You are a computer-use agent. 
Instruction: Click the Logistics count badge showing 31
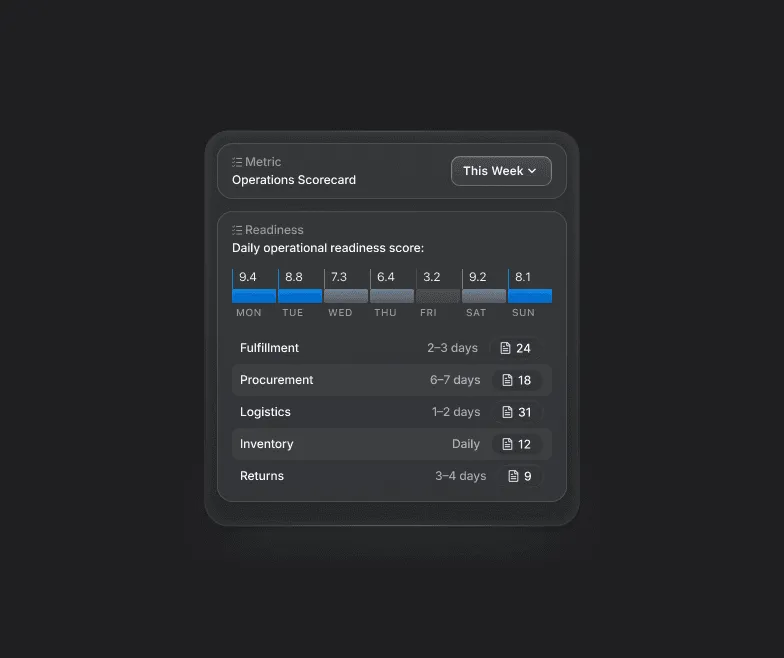pos(517,412)
